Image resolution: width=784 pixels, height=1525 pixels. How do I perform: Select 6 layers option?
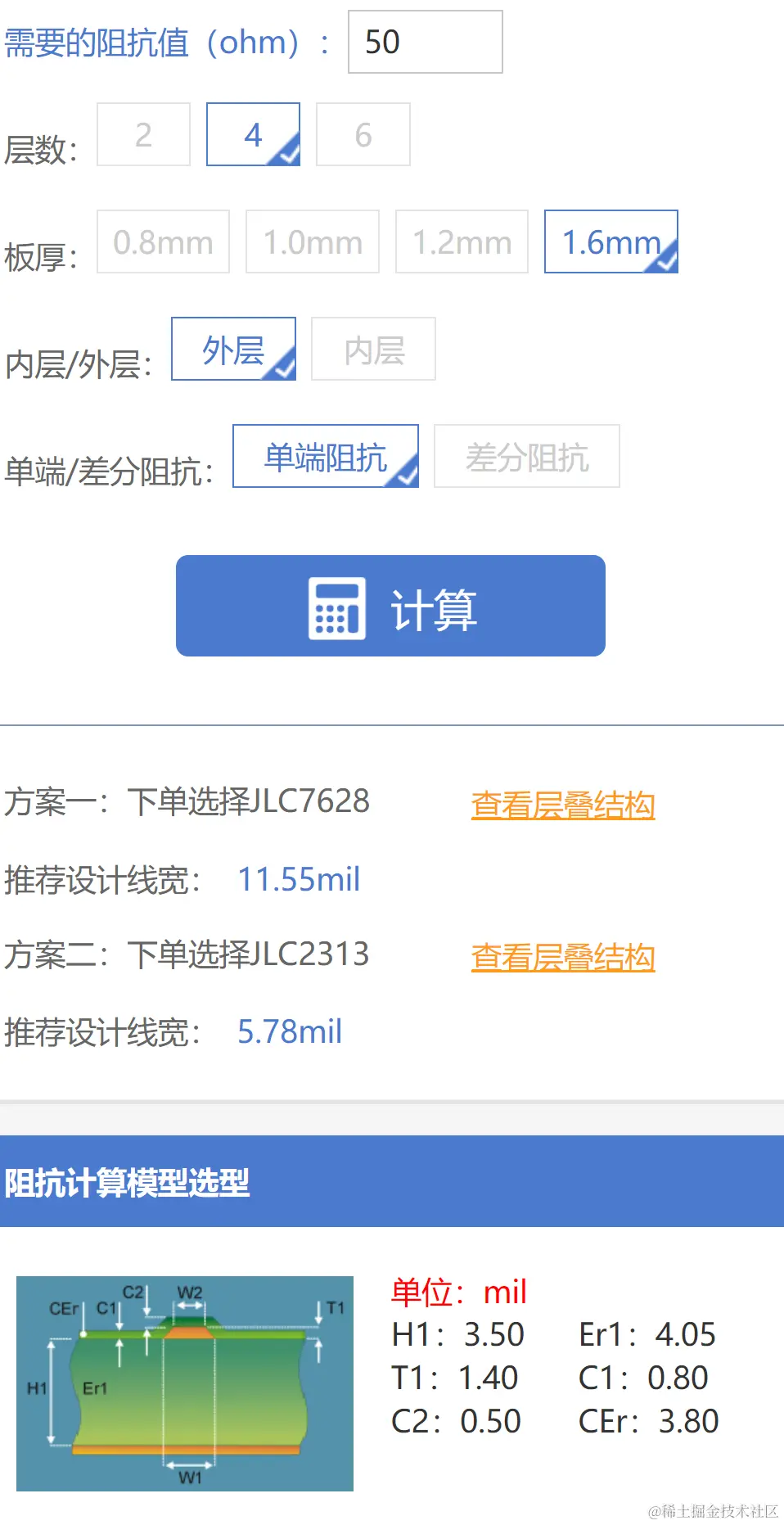pos(363,134)
